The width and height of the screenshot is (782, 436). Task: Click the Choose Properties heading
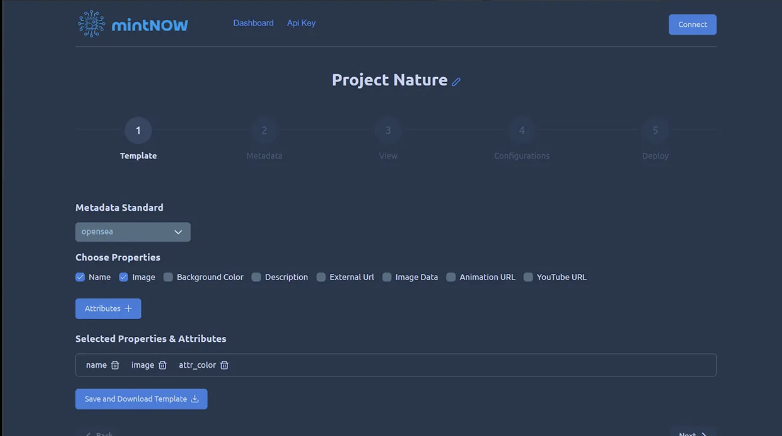coord(118,257)
